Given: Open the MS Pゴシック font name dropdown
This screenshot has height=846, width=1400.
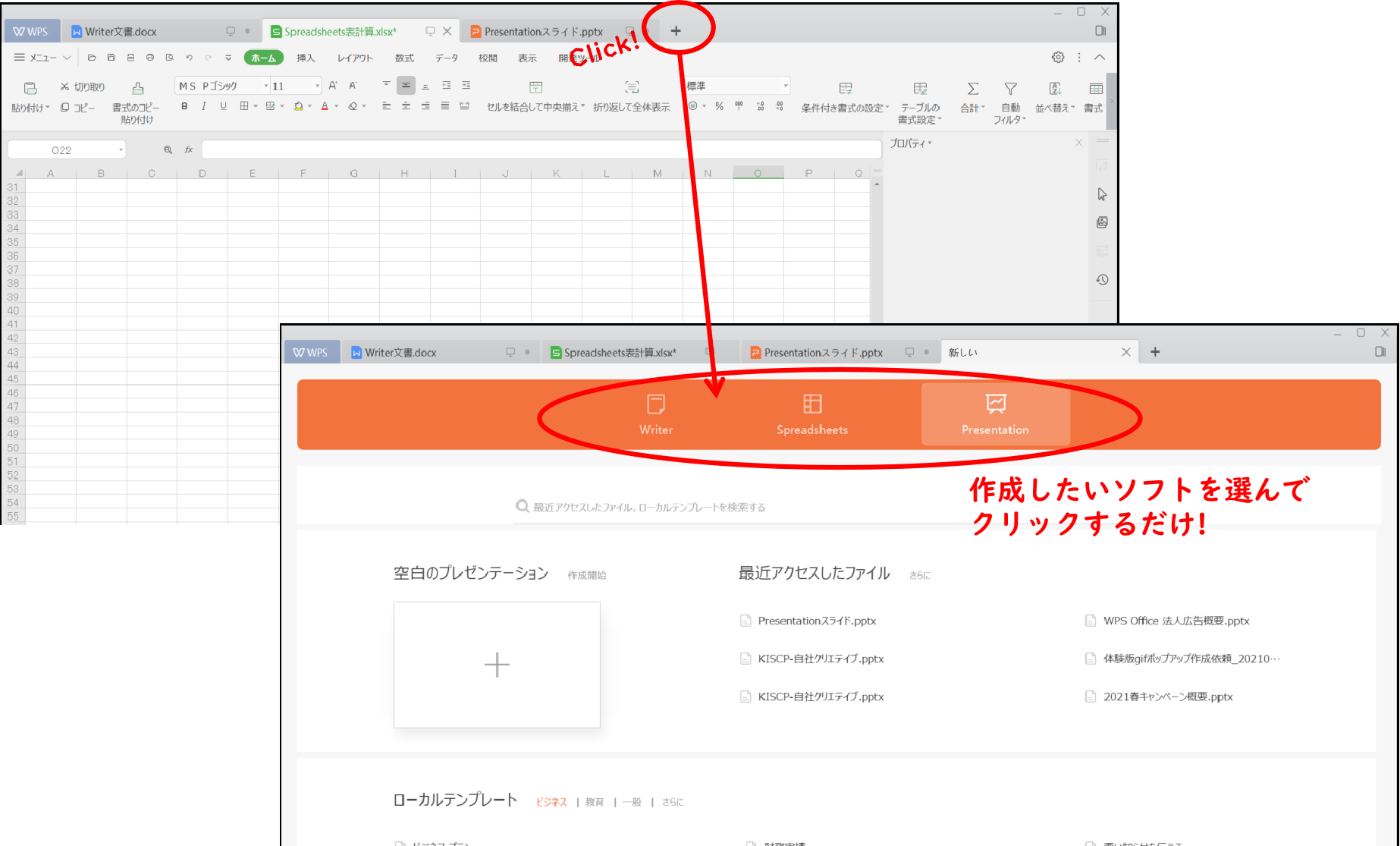Looking at the screenshot, I should point(266,86).
